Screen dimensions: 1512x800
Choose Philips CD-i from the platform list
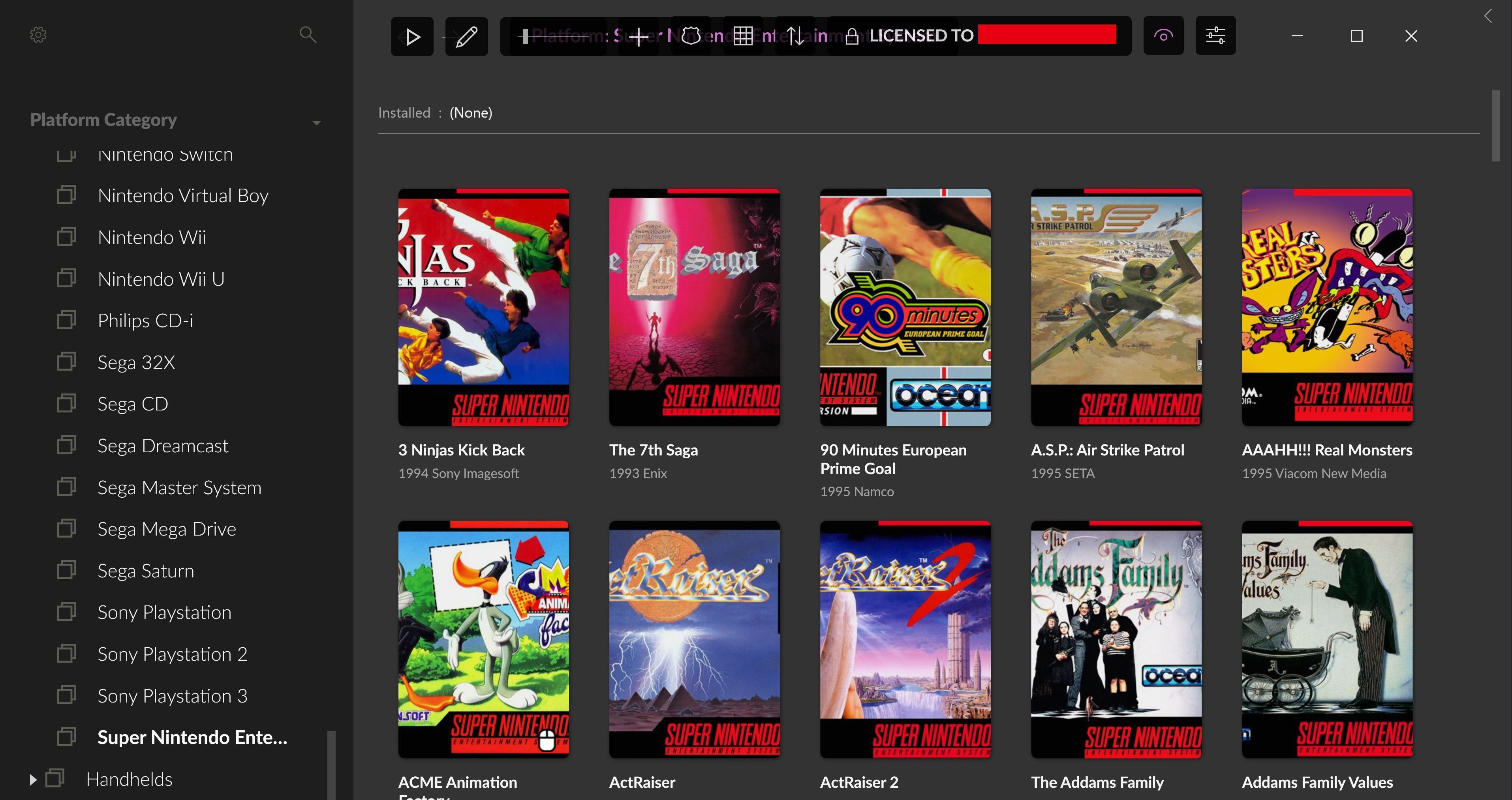point(146,321)
